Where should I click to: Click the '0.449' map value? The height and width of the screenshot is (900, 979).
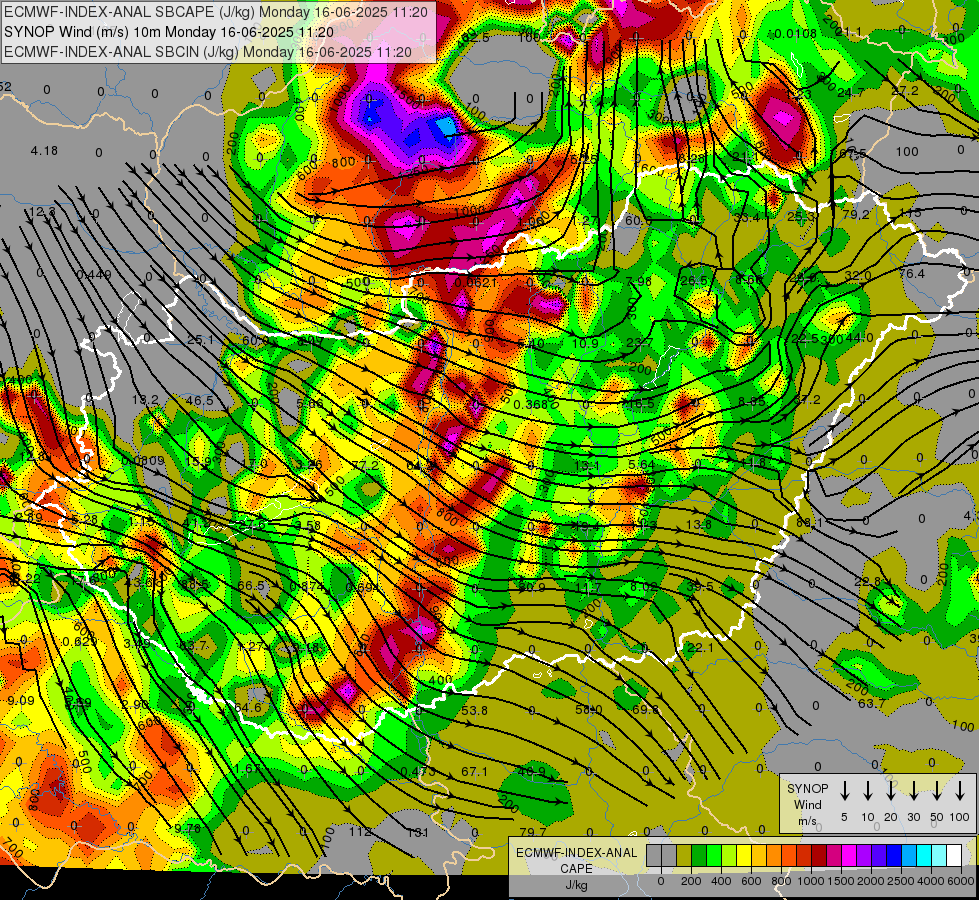click(94, 275)
